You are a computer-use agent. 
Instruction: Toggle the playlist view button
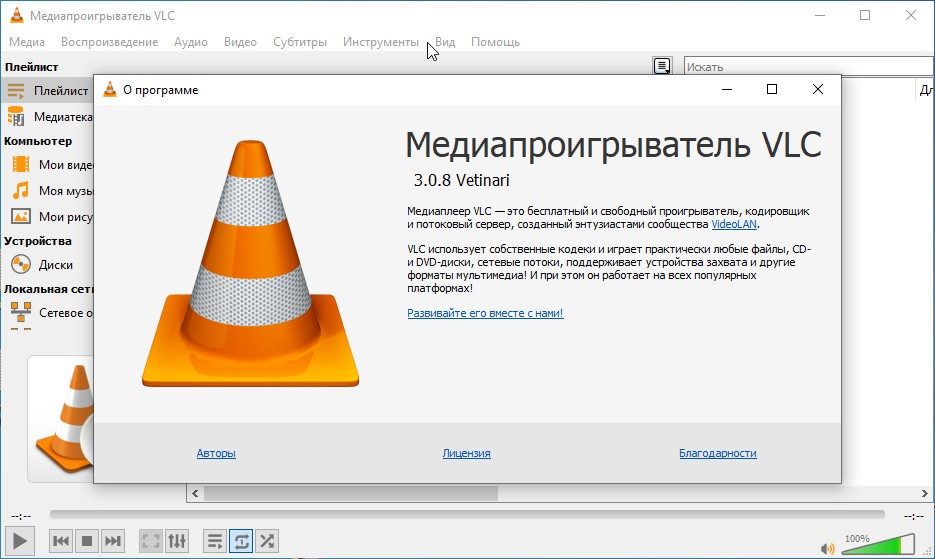215,541
